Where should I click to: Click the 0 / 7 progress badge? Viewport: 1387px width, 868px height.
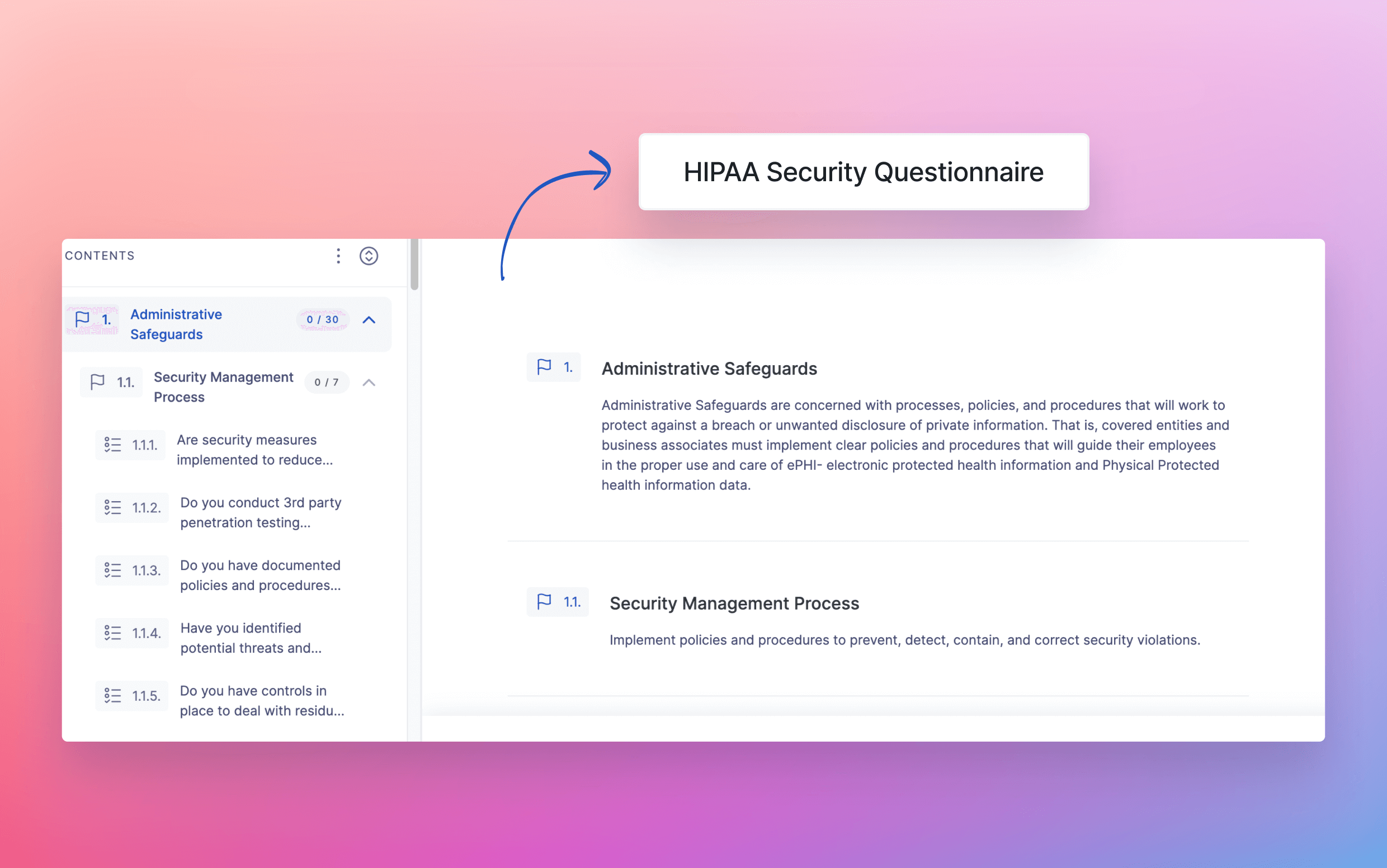click(327, 383)
